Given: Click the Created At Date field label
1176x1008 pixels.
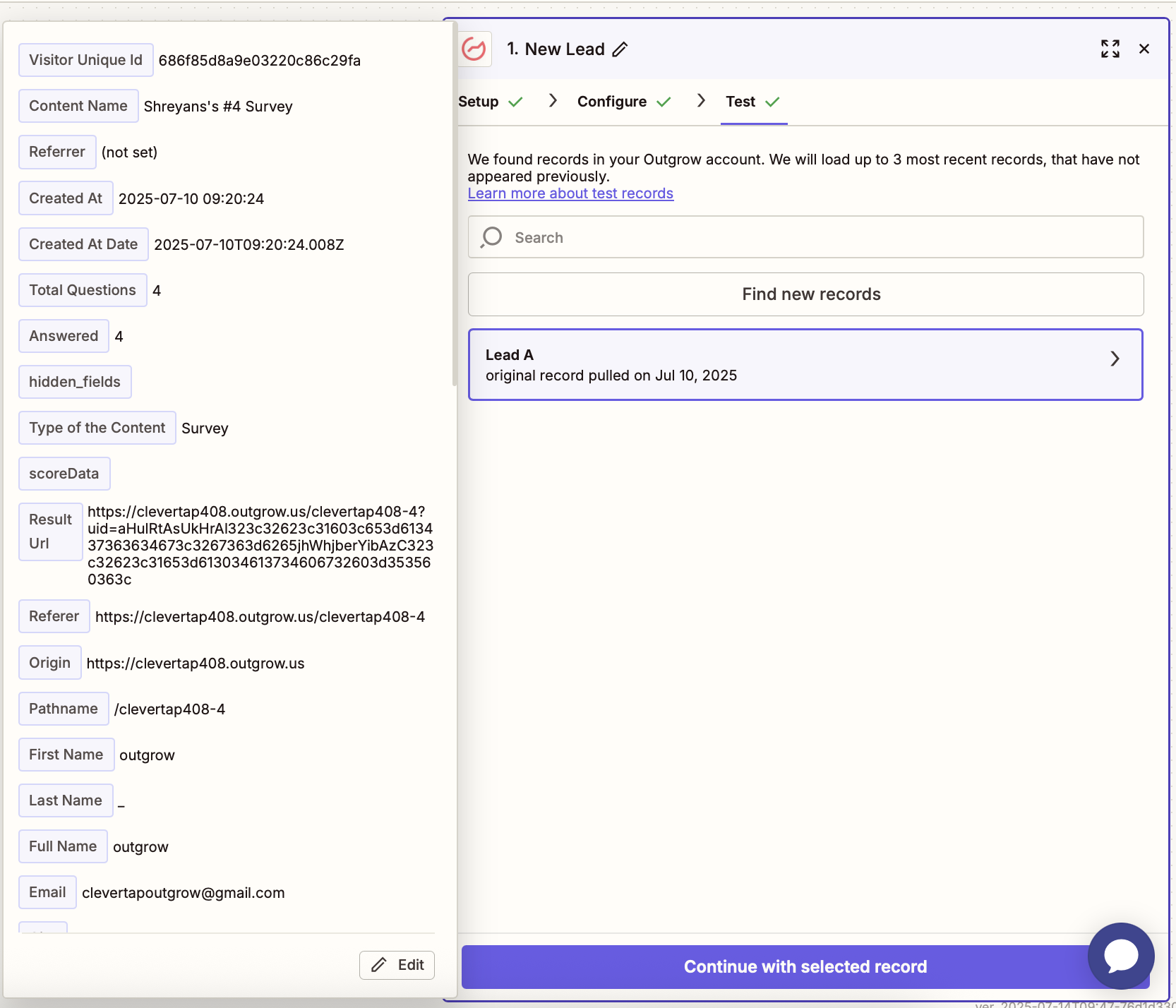Looking at the screenshot, I should [83, 244].
